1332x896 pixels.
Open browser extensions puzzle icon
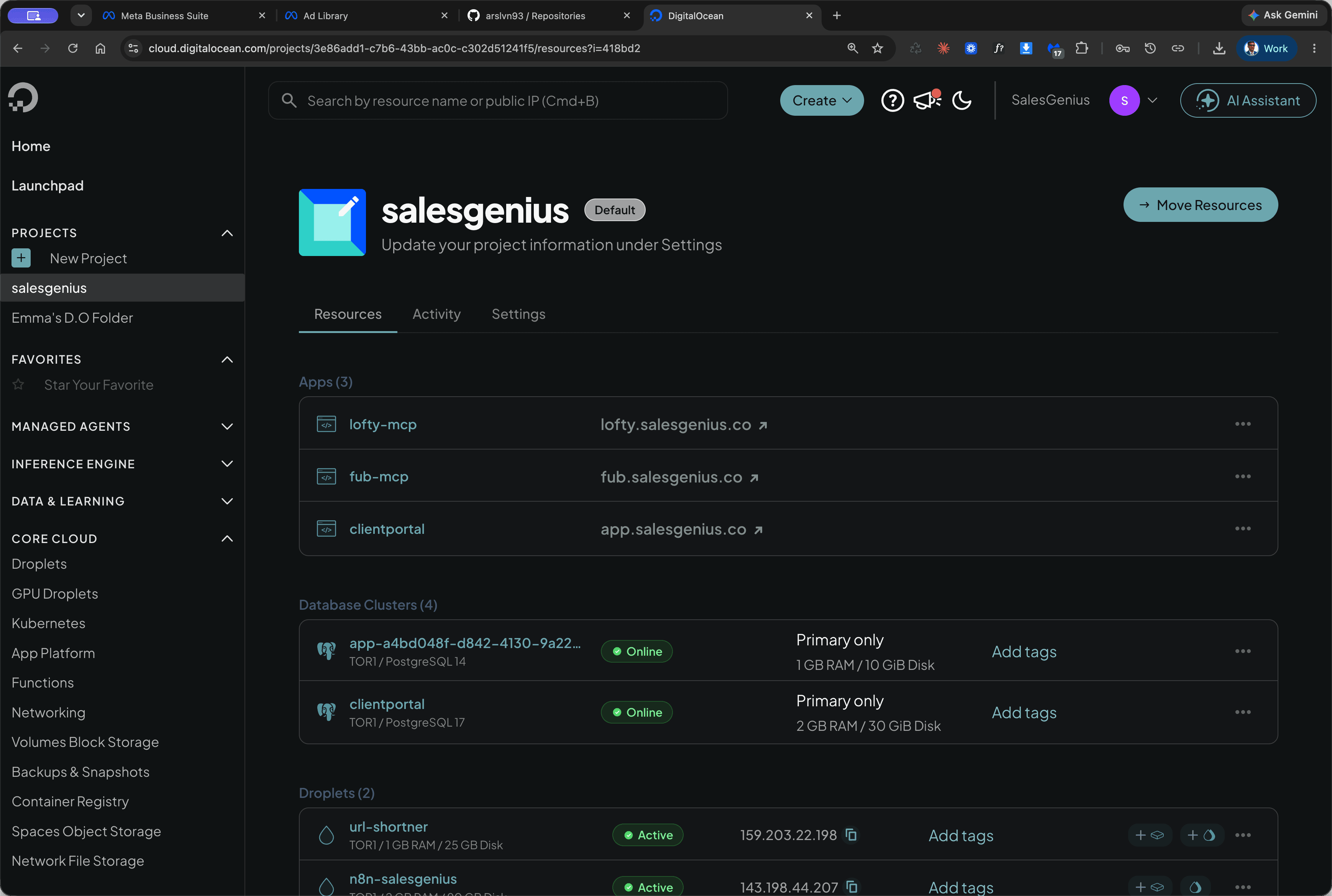pyautogui.click(x=1081, y=49)
